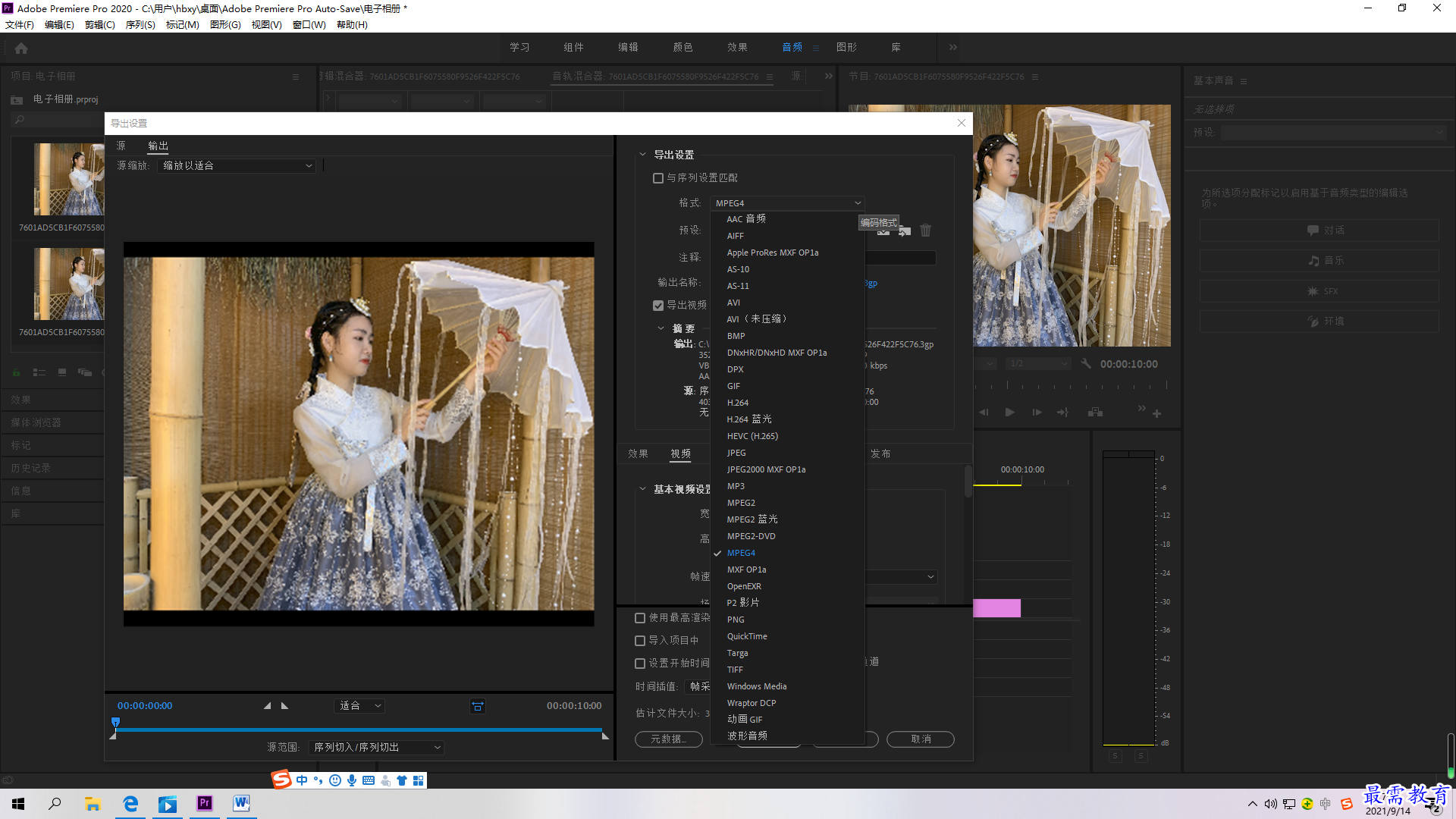Click the Home icon in Premiere
1456x819 pixels.
tap(21, 48)
